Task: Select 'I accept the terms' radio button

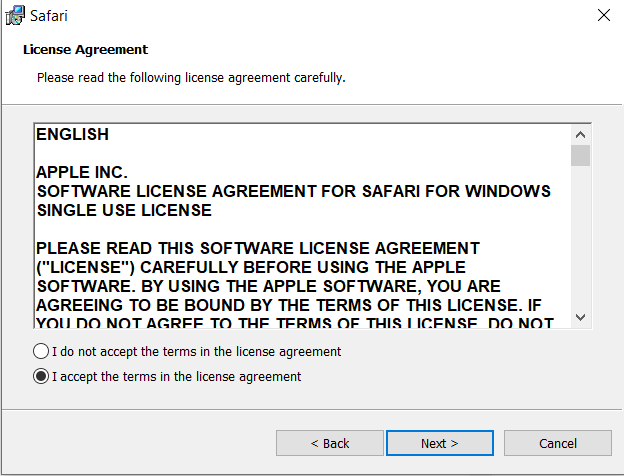Action: (41, 376)
